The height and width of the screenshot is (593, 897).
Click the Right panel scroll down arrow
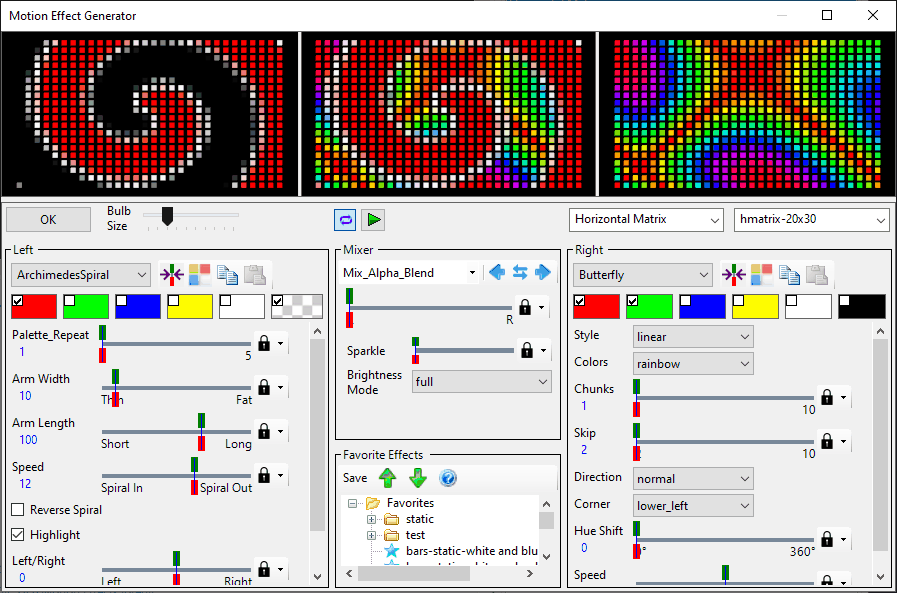(x=880, y=577)
